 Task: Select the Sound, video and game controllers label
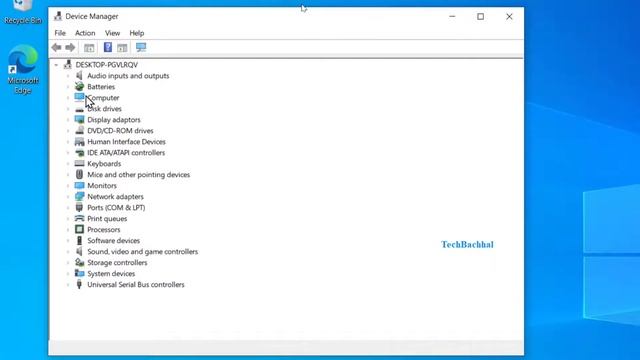click(143, 252)
